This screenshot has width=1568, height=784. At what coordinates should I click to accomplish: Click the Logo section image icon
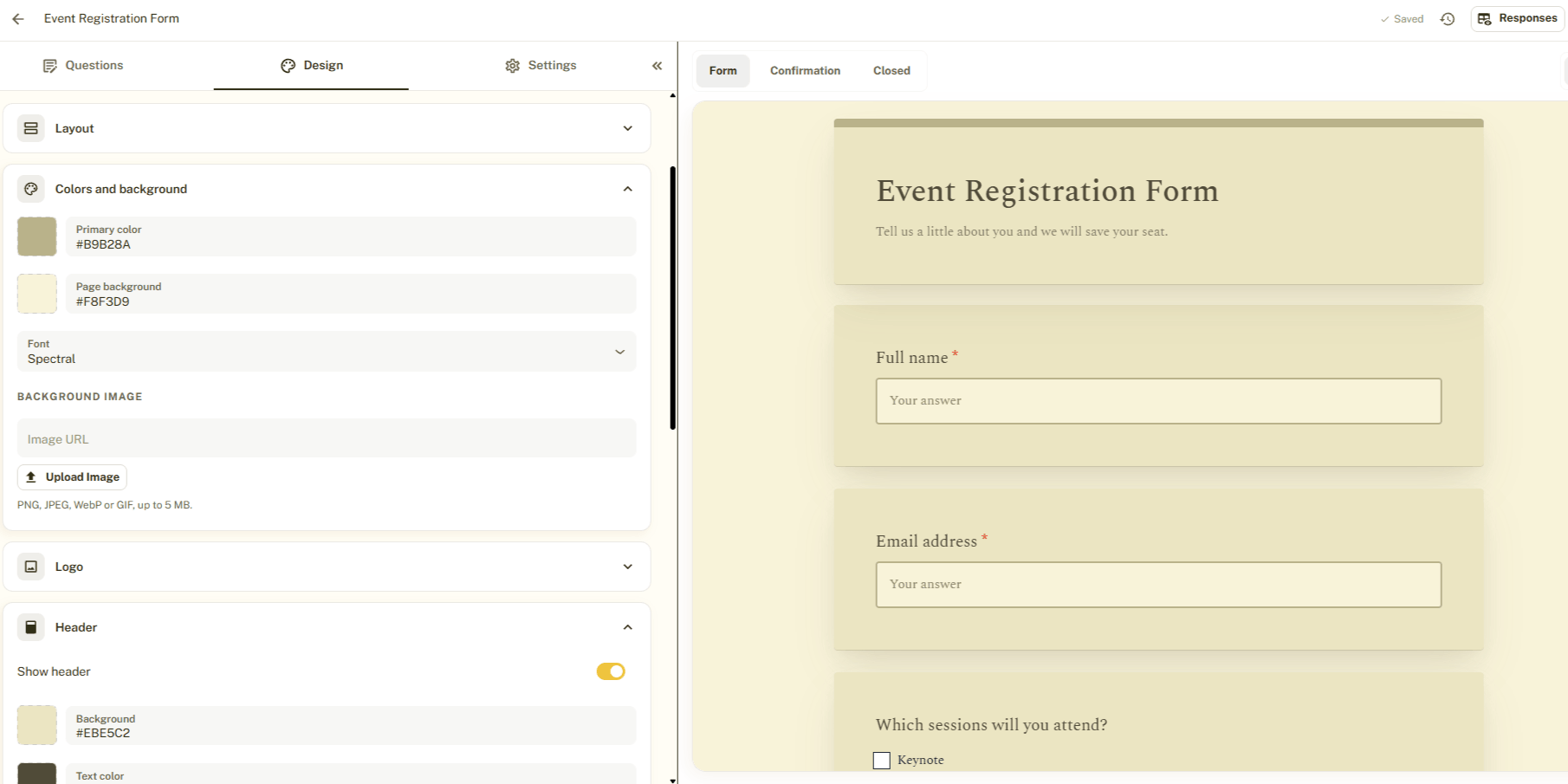click(31, 567)
